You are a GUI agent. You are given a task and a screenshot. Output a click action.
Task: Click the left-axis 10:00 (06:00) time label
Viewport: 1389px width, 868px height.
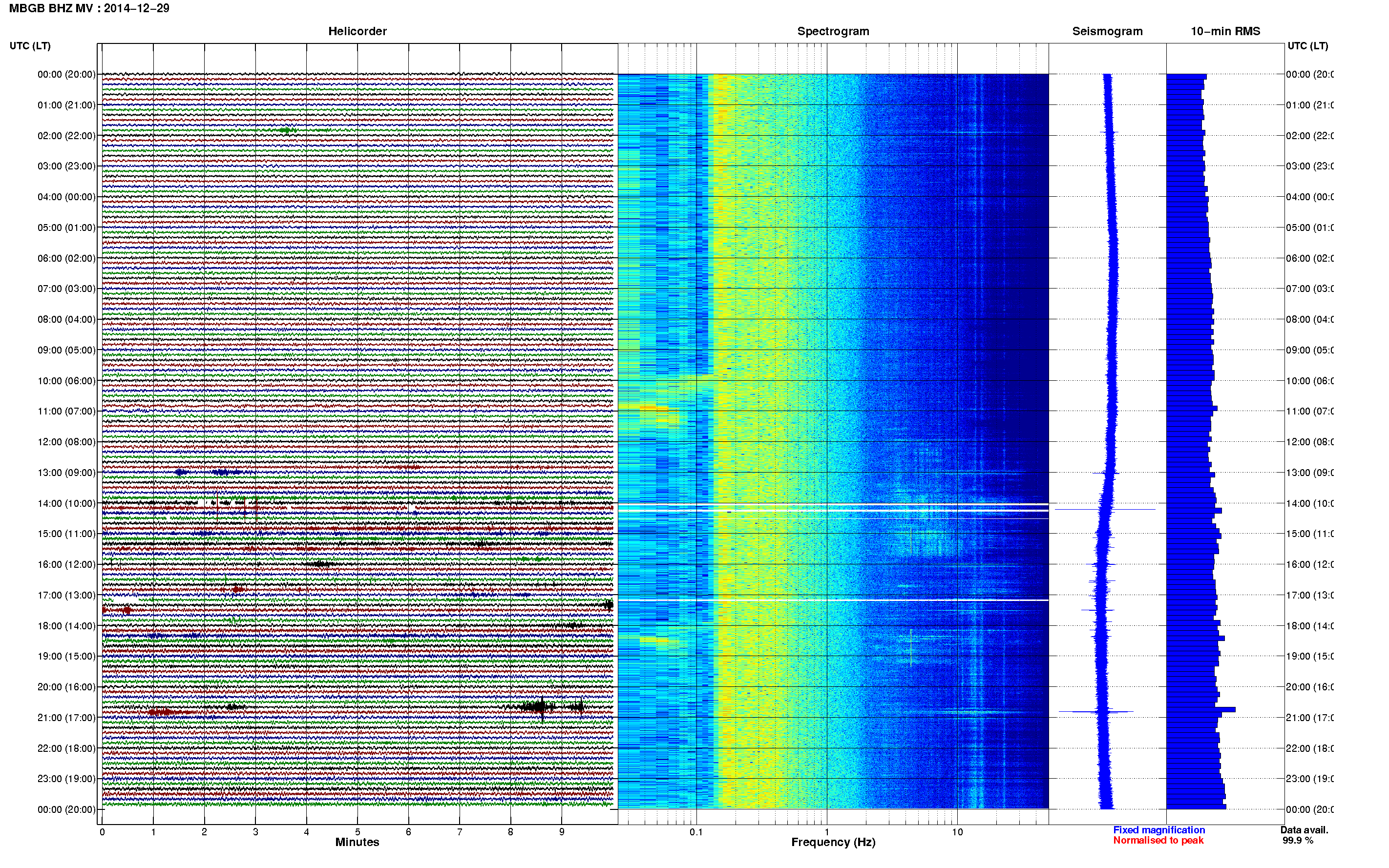coord(66,381)
